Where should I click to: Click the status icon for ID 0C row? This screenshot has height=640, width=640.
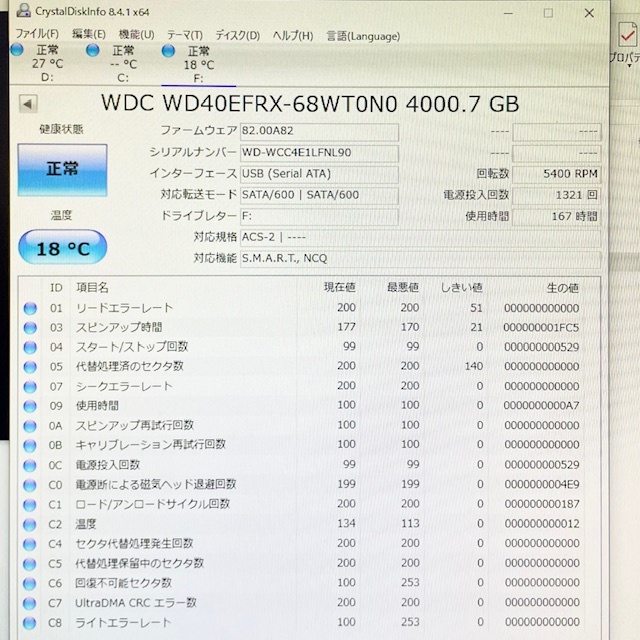(30, 465)
